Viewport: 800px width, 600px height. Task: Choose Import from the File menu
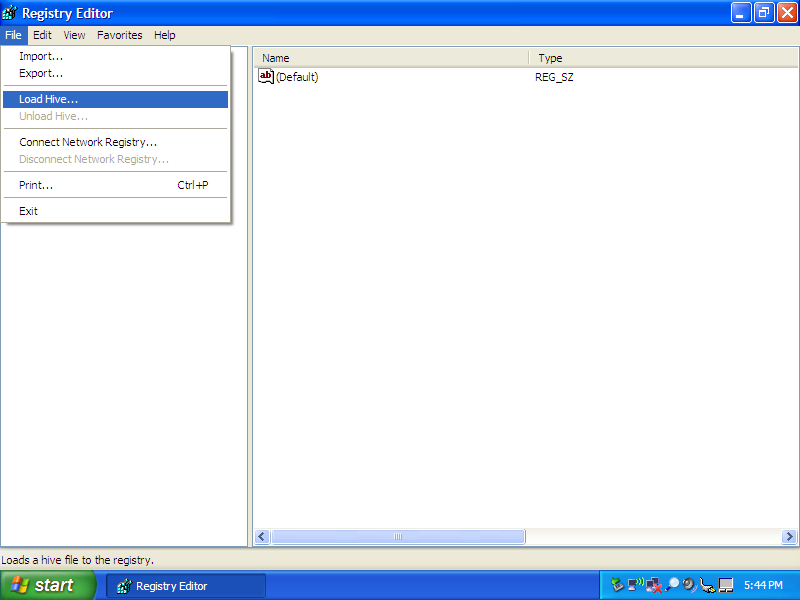[x=115, y=56]
